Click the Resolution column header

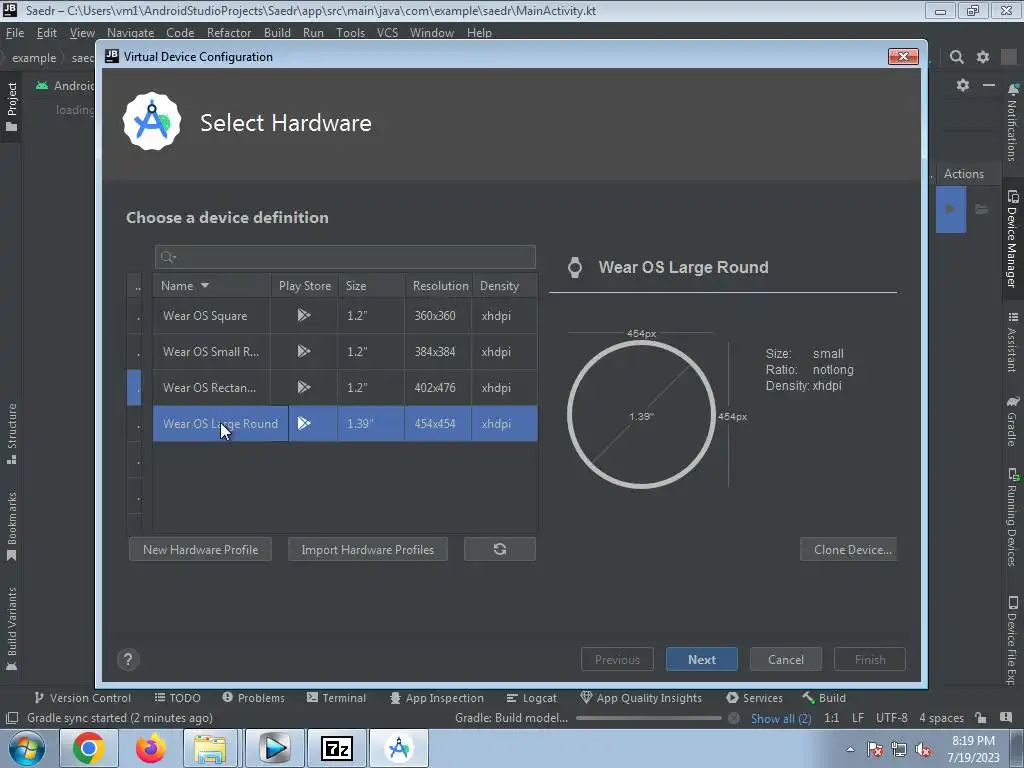pyautogui.click(x=440, y=285)
